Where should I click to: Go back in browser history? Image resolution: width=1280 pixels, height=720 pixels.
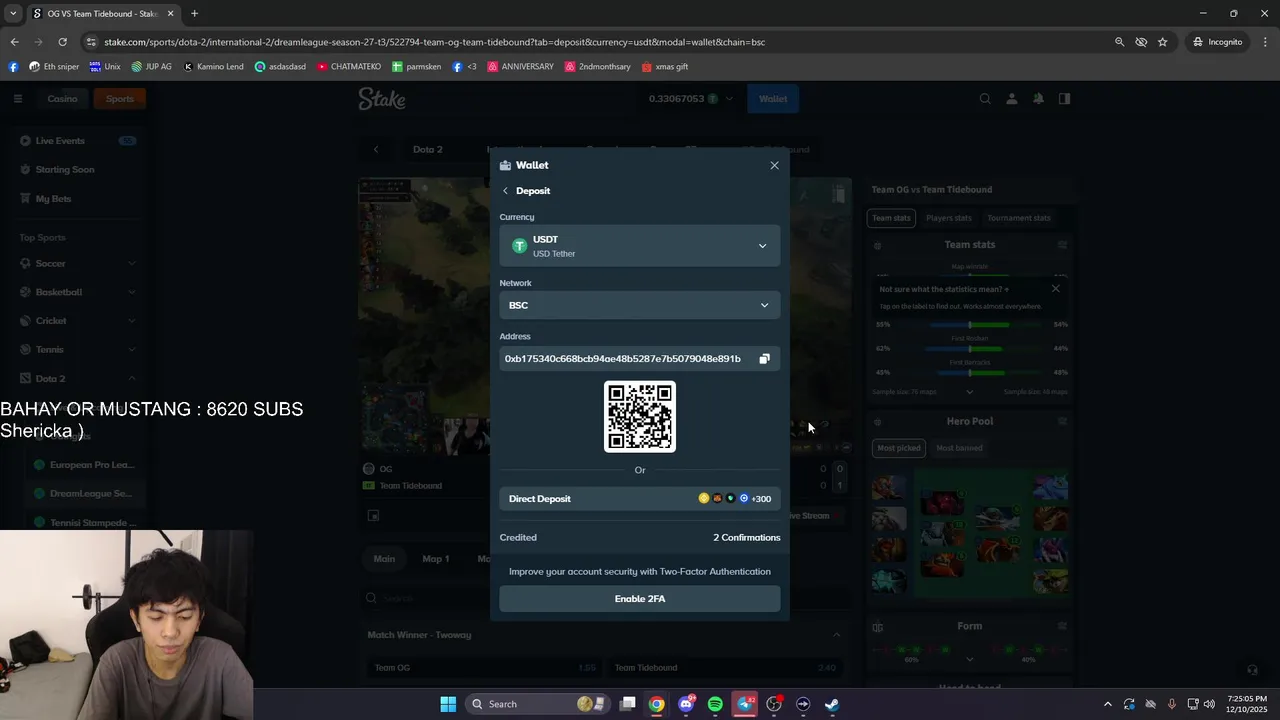click(14, 42)
